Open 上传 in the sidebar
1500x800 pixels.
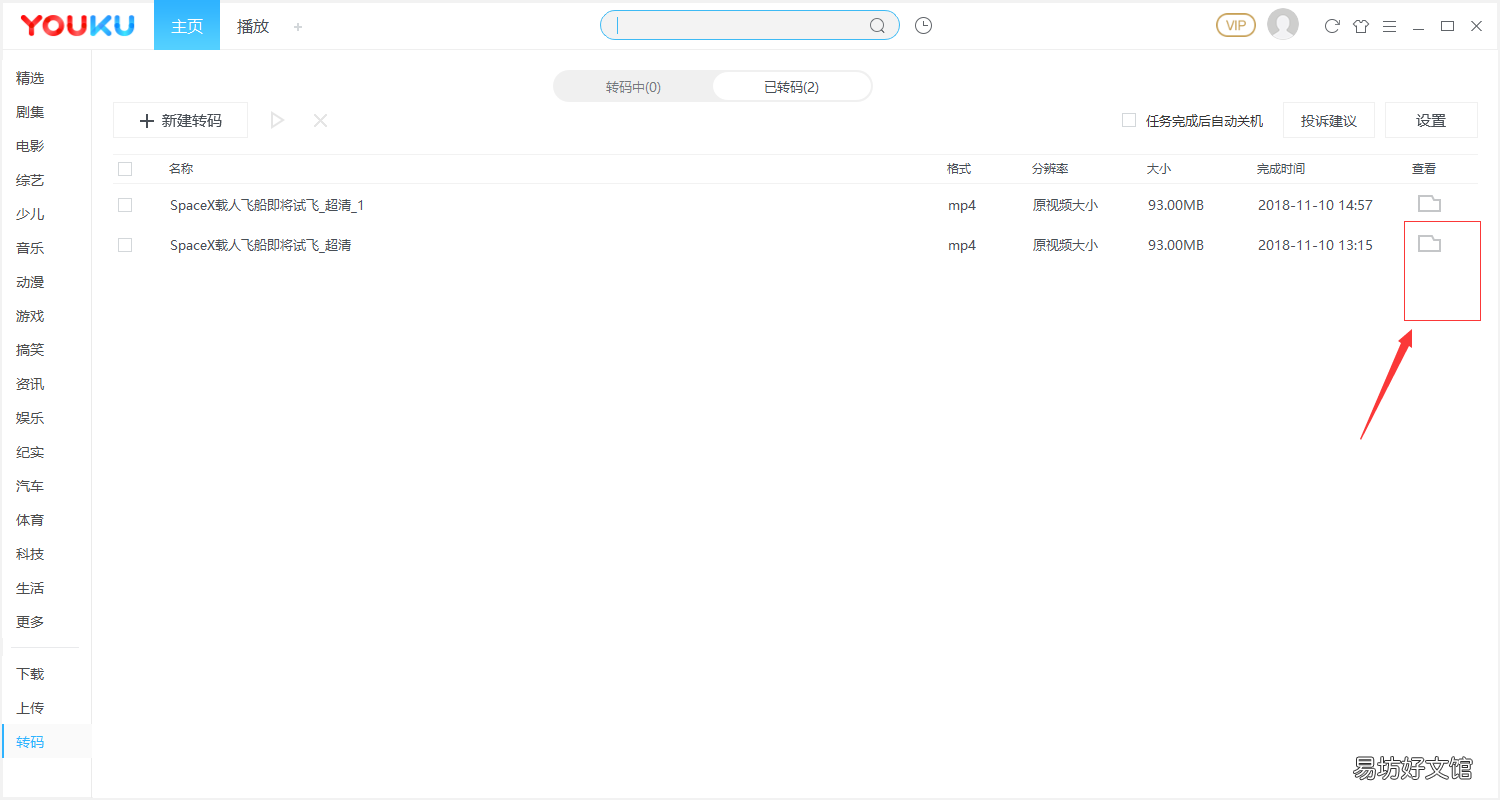tap(30, 708)
